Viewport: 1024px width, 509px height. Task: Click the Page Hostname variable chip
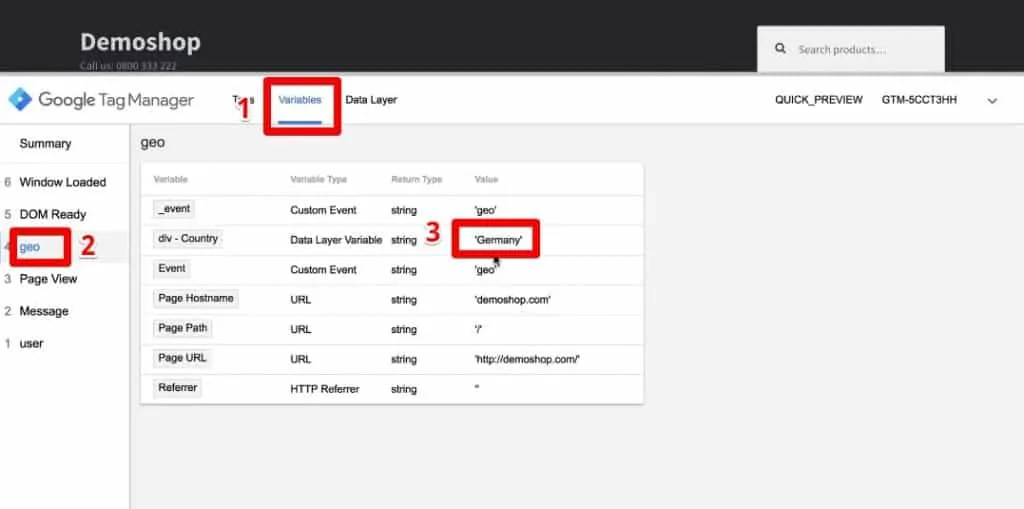click(196, 298)
